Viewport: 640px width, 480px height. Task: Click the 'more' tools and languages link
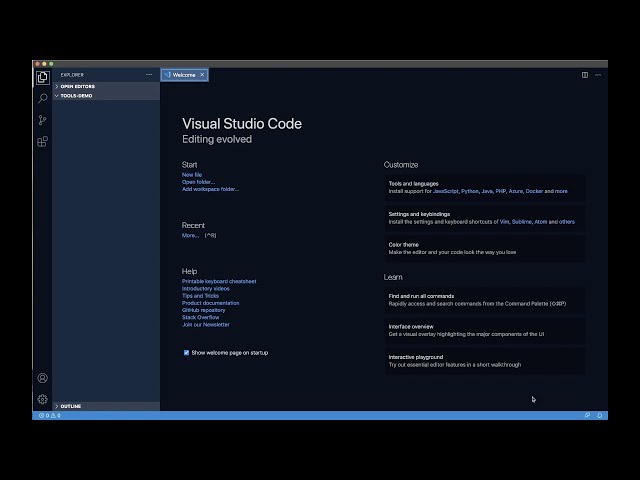[561, 191]
